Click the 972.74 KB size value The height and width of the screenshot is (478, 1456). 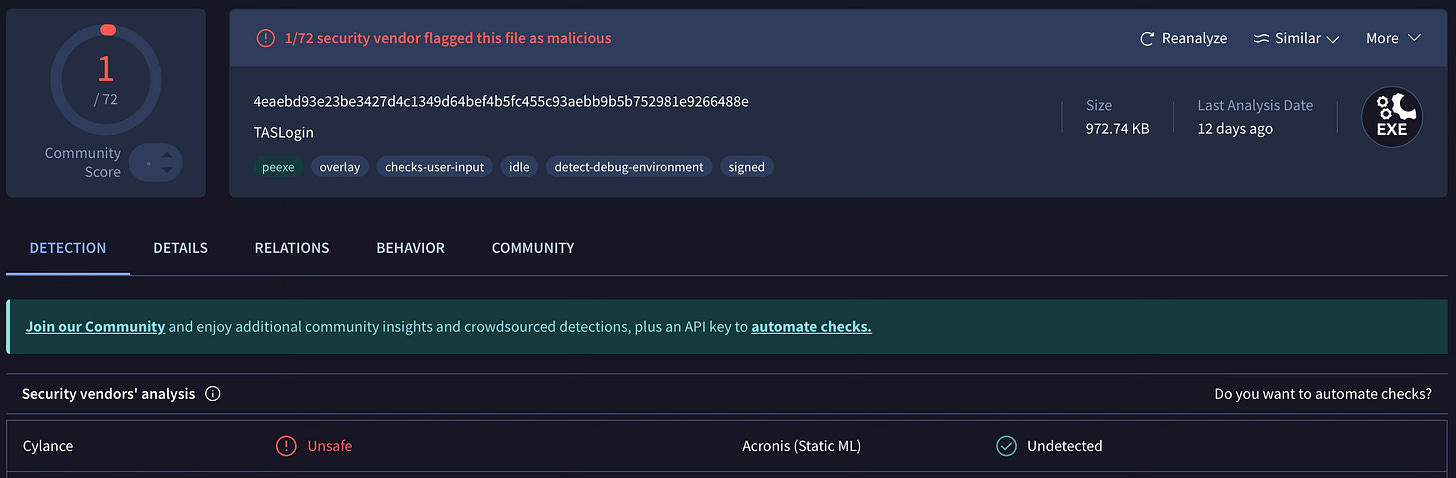[x=1118, y=129]
